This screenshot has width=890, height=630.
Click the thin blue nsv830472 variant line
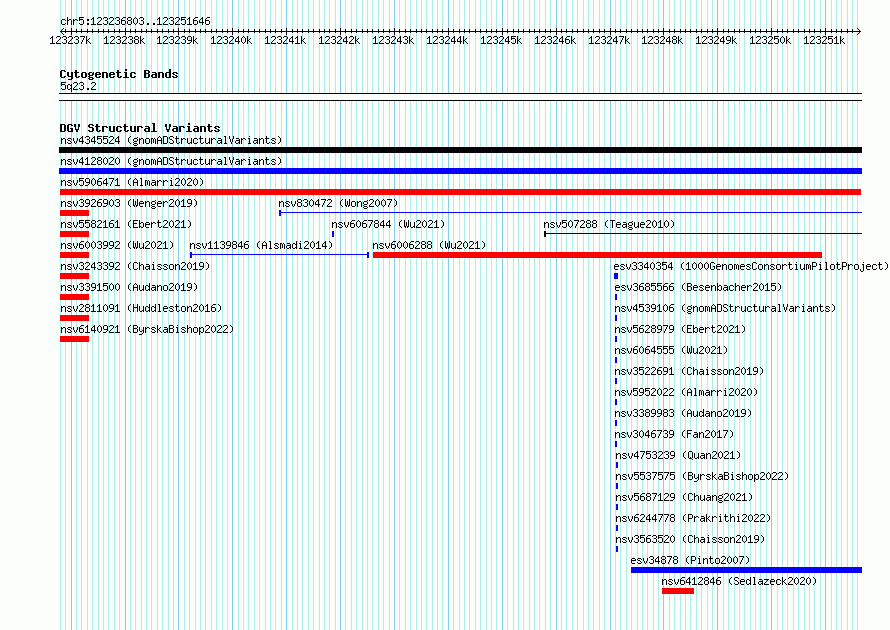[x=570, y=213]
